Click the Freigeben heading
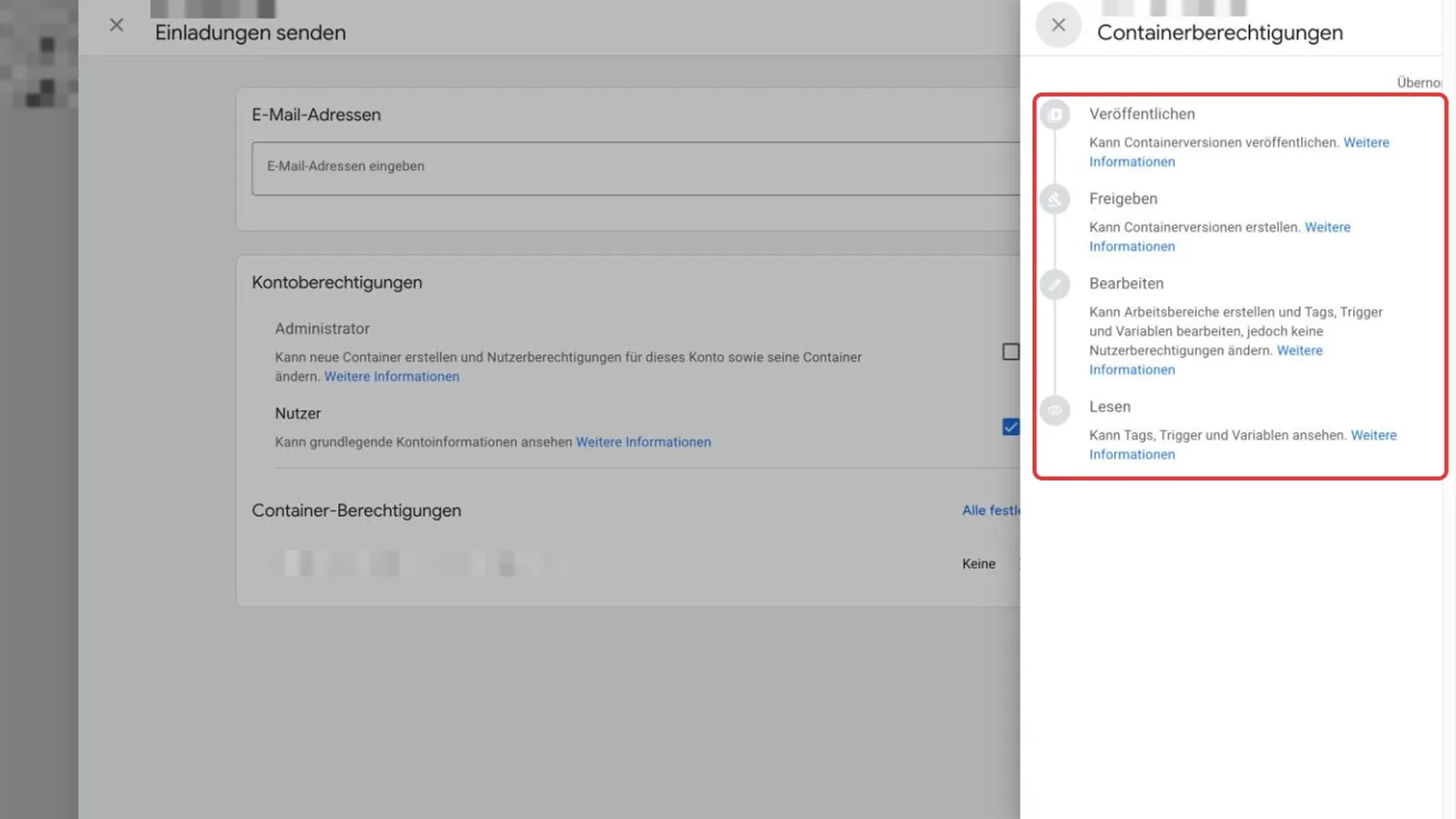Viewport: 1456px width, 819px height. click(1123, 198)
